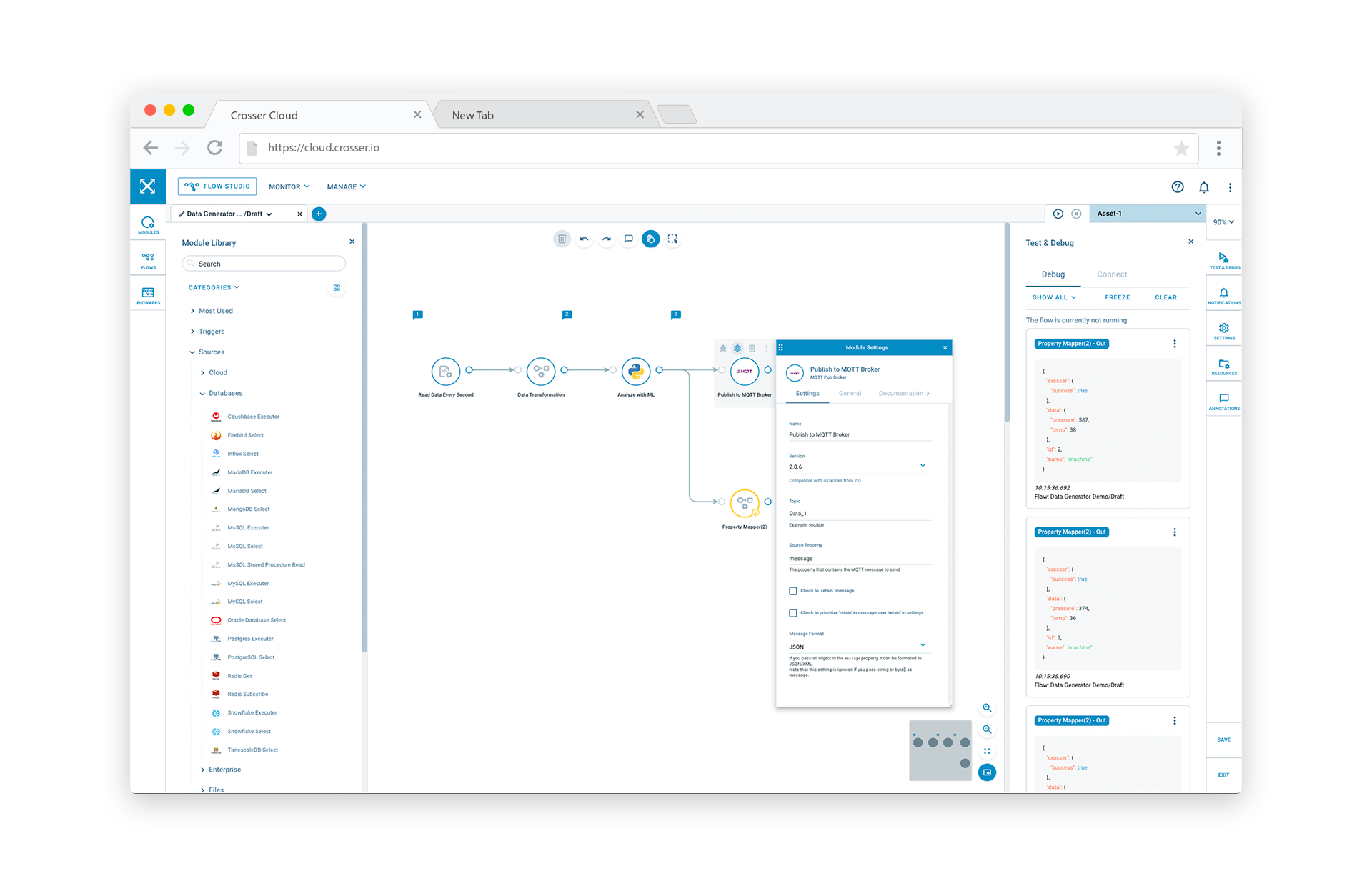Expand the Cloud subcategory

click(x=214, y=373)
